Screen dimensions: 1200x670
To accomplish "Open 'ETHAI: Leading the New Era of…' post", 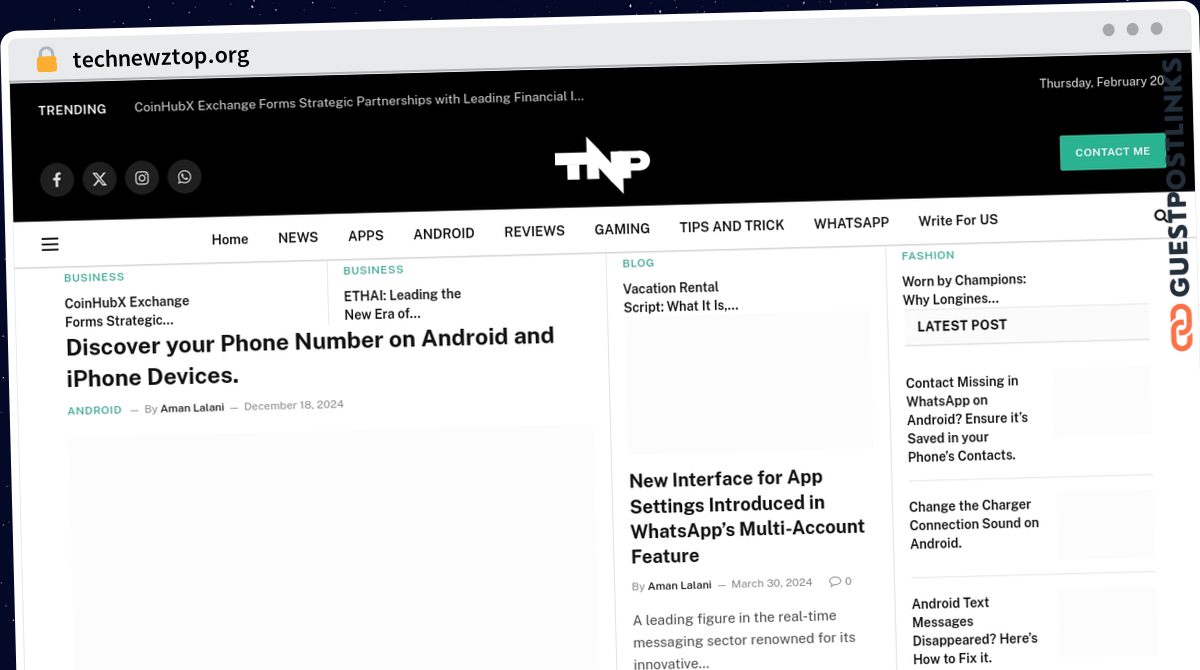I will point(402,304).
